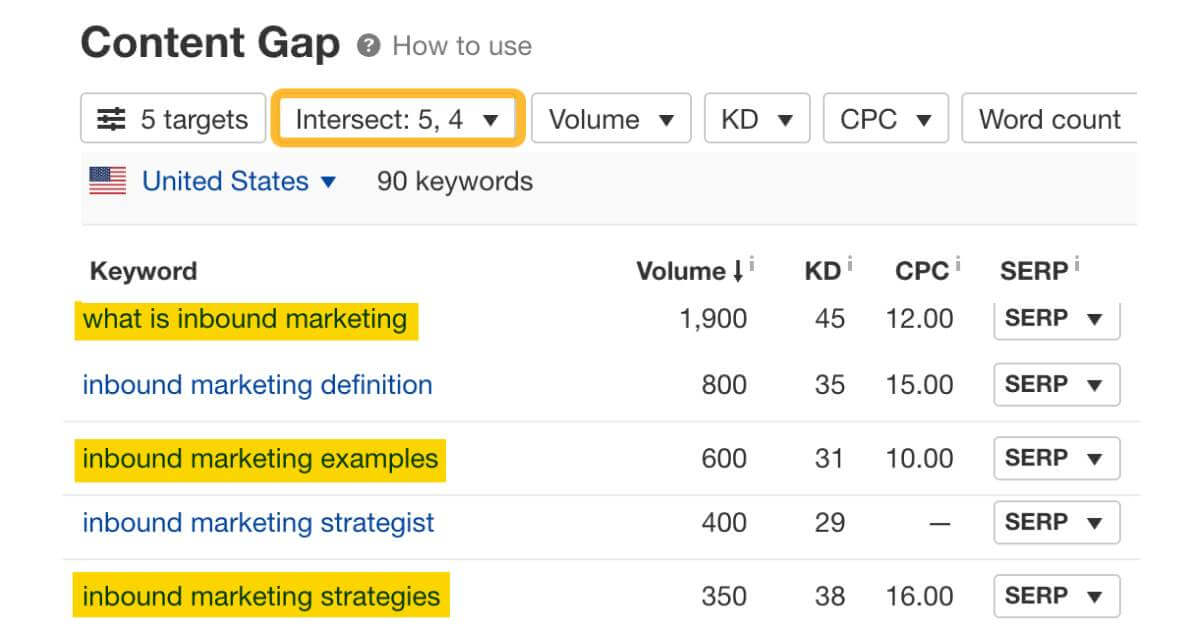
Task: Open keyword inbound marketing strategist
Action: 258,523
